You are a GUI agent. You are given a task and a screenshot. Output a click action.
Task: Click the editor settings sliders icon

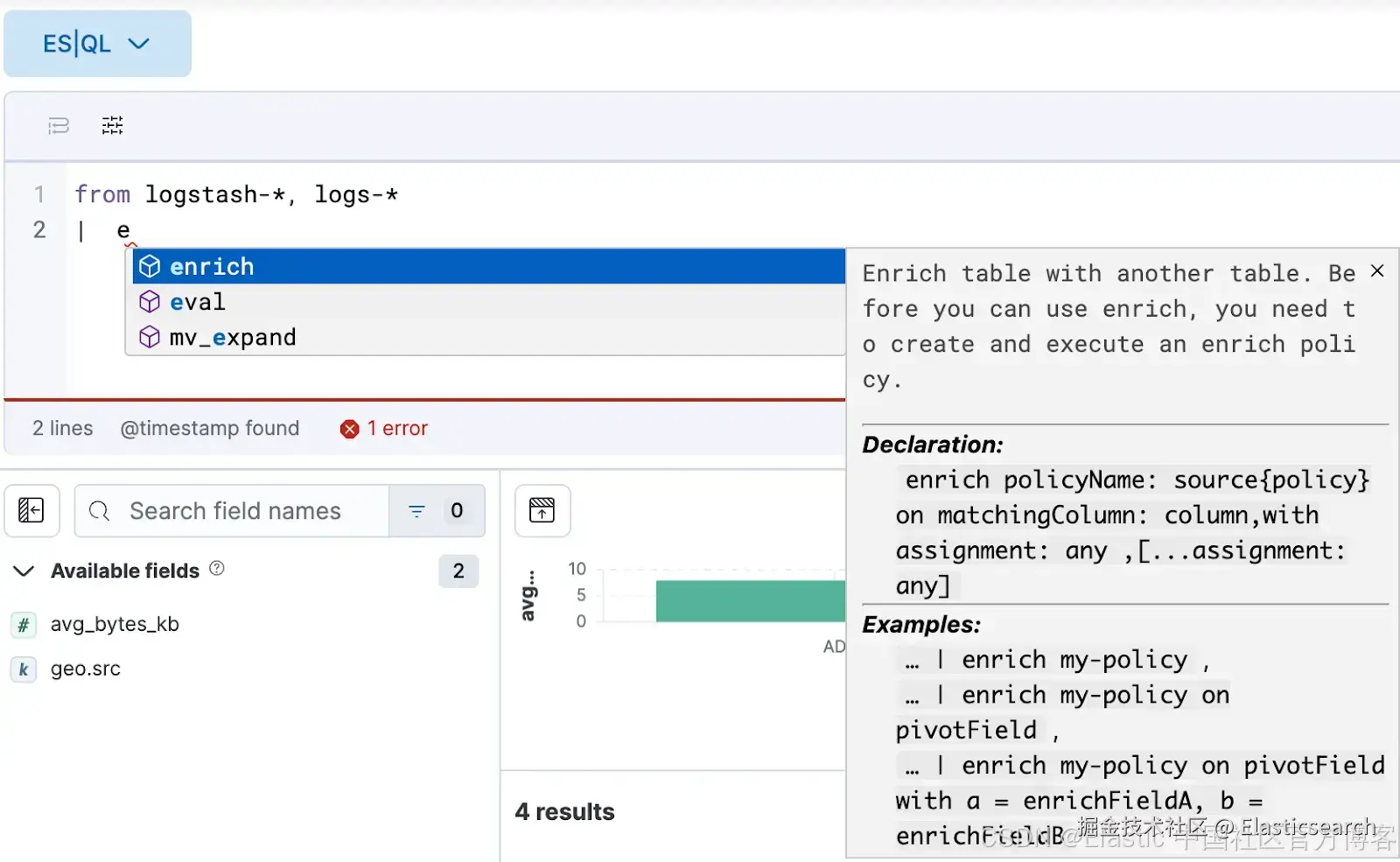[113, 126]
